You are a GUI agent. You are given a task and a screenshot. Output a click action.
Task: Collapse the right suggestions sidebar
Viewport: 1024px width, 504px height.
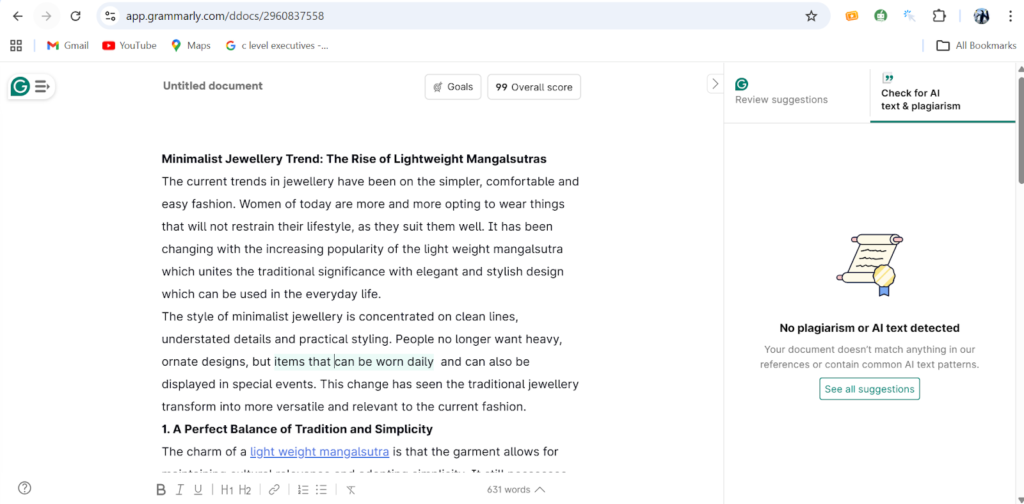[x=714, y=84]
